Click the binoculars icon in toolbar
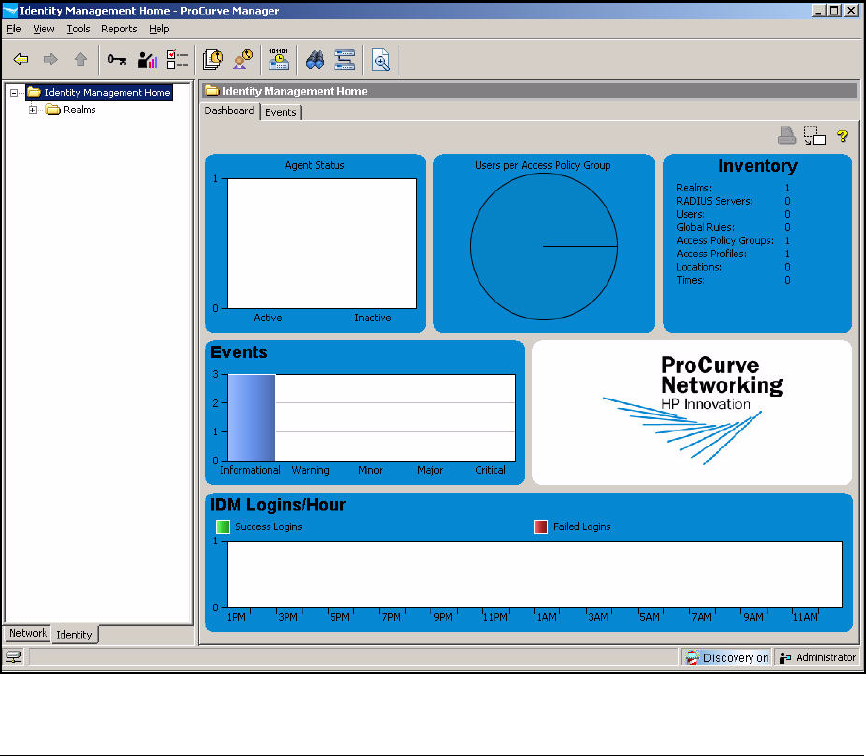 click(315, 59)
